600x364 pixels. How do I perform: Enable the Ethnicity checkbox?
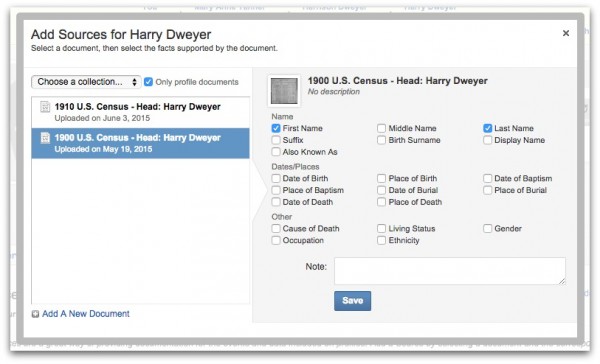point(382,240)
